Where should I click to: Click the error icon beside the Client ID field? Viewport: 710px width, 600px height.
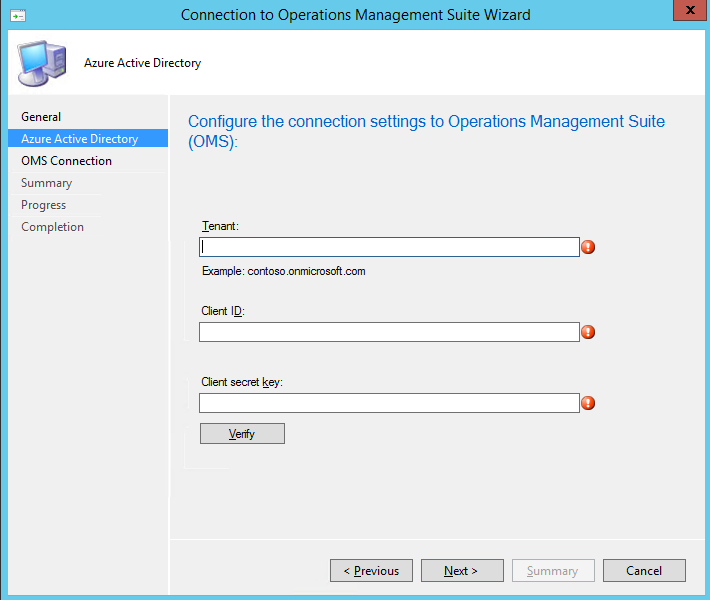tap(588, 332)
